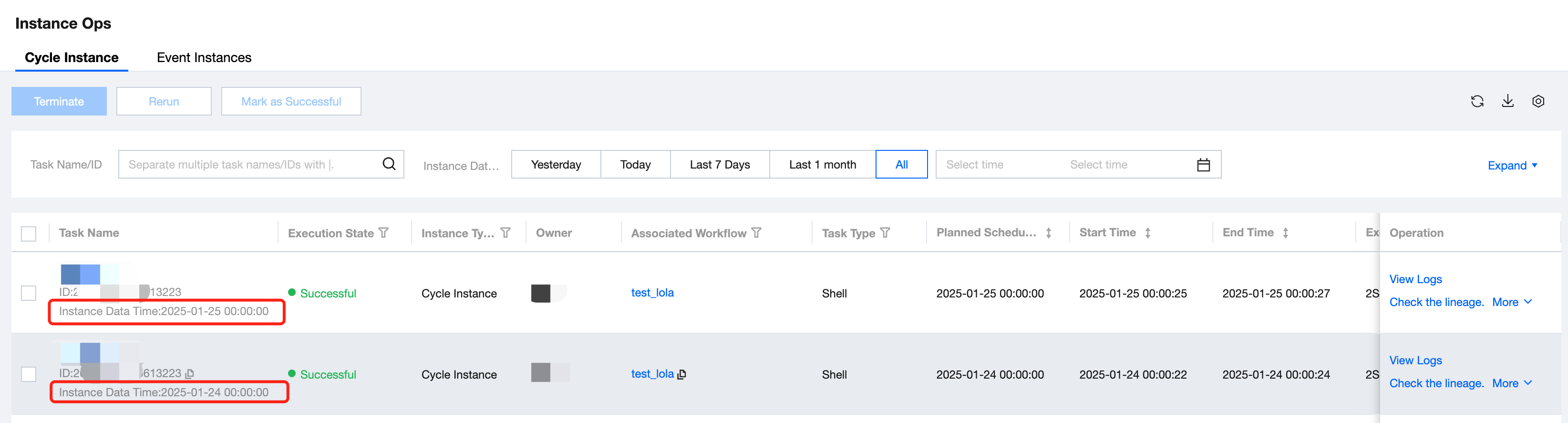Open More dropdown for the 2025-01-25 instance
The height and width of the screenshot is (423, 1568).
coord(1511,302)
